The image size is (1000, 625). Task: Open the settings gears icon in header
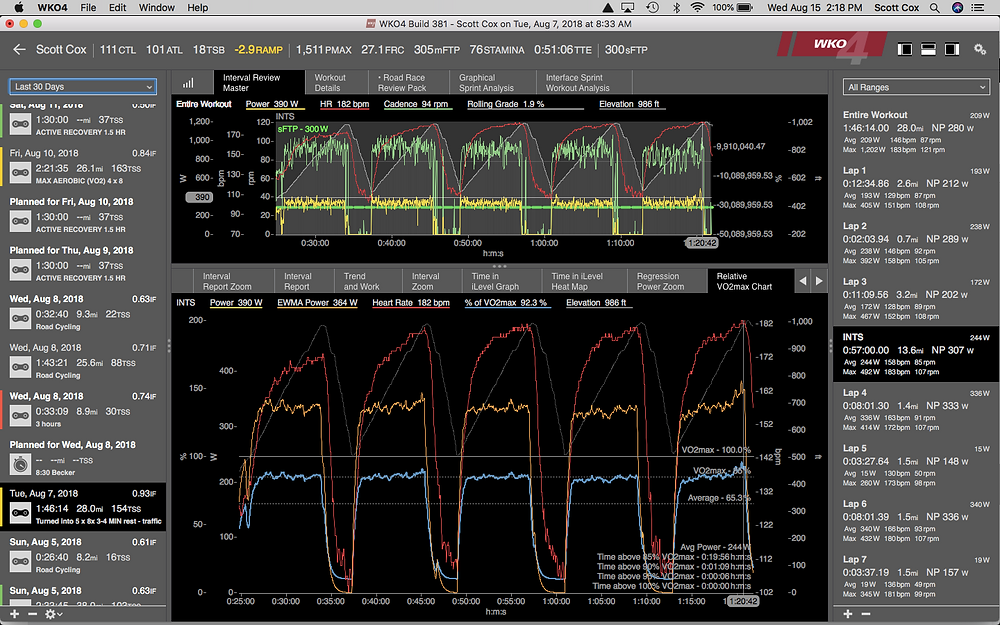(980, 49)
